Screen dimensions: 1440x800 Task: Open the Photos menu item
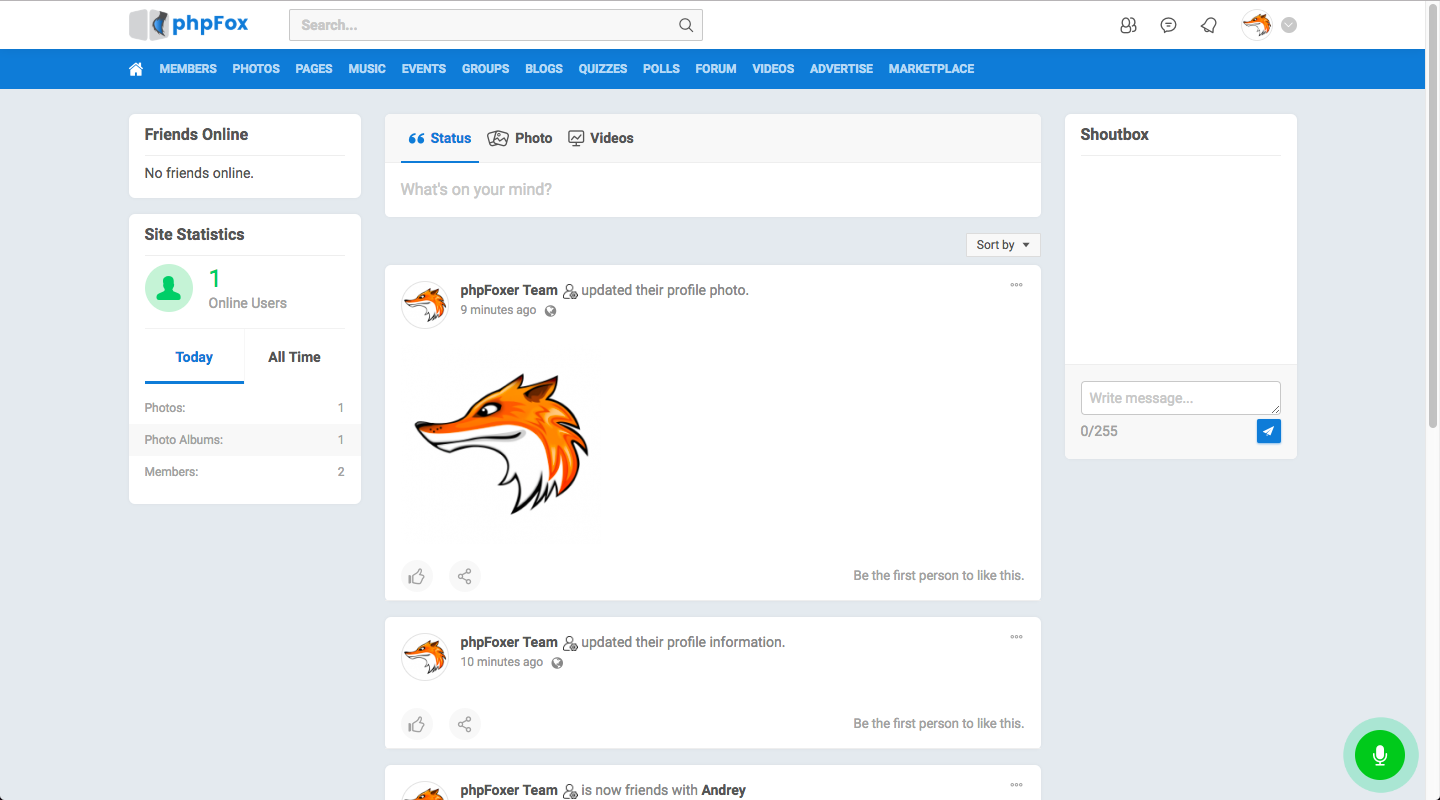[x=256, y=69]
